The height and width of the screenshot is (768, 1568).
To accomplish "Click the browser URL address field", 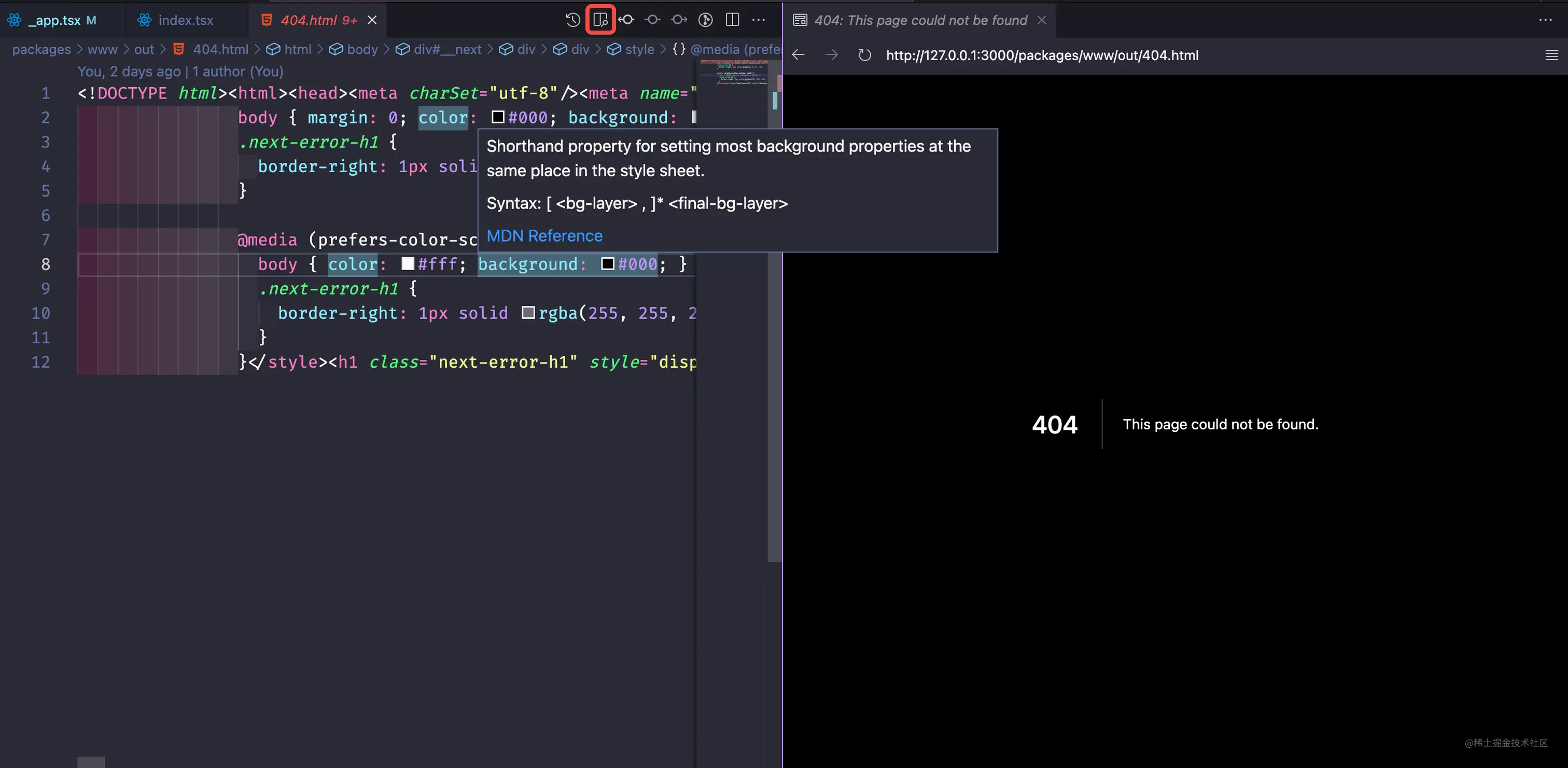I will click(x=1042, y=55).
